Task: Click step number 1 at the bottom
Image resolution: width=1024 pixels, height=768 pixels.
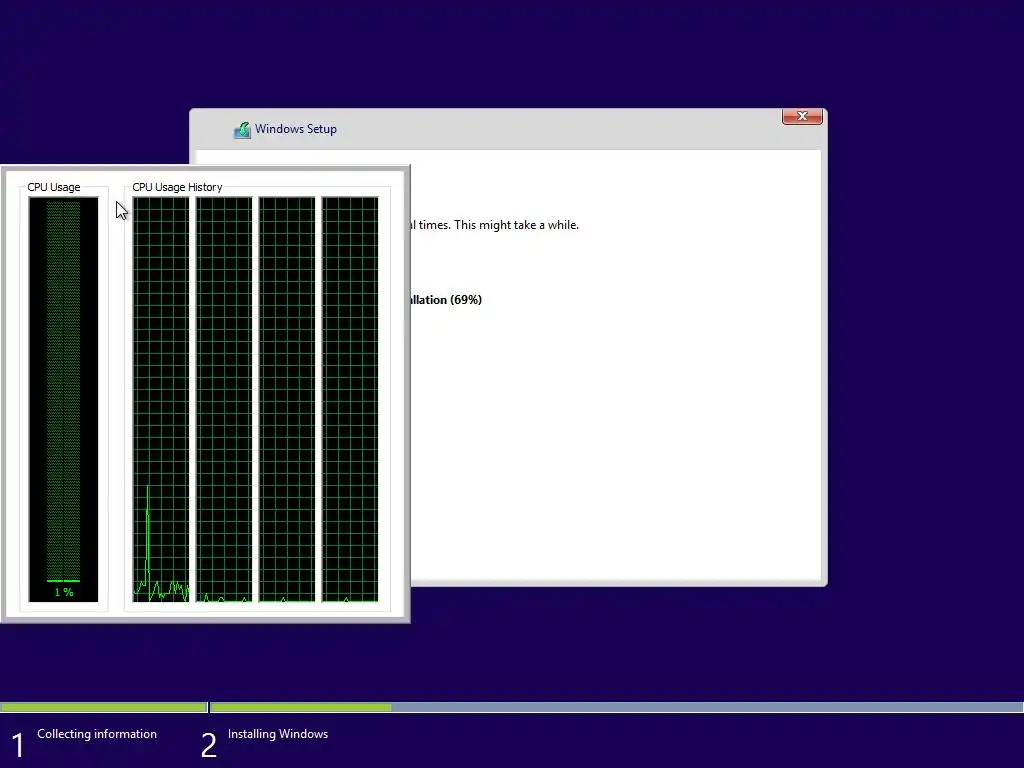Action: (x=18, y=746)
